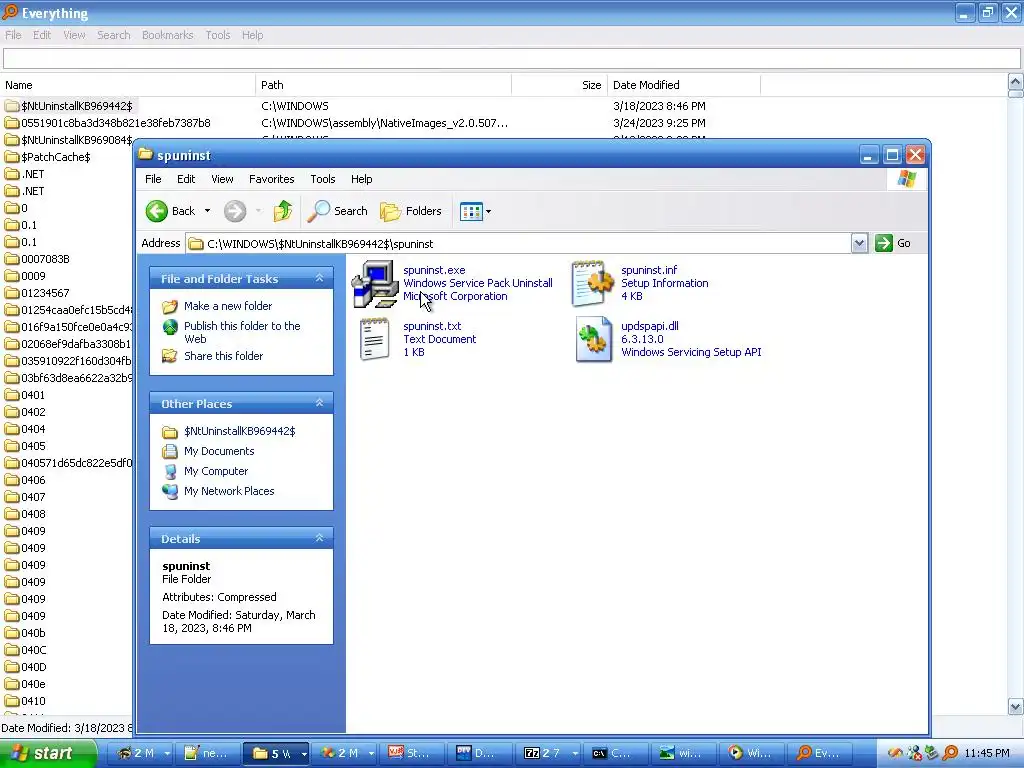Switch to the 'St...' taskbar button

click(413, 753)
